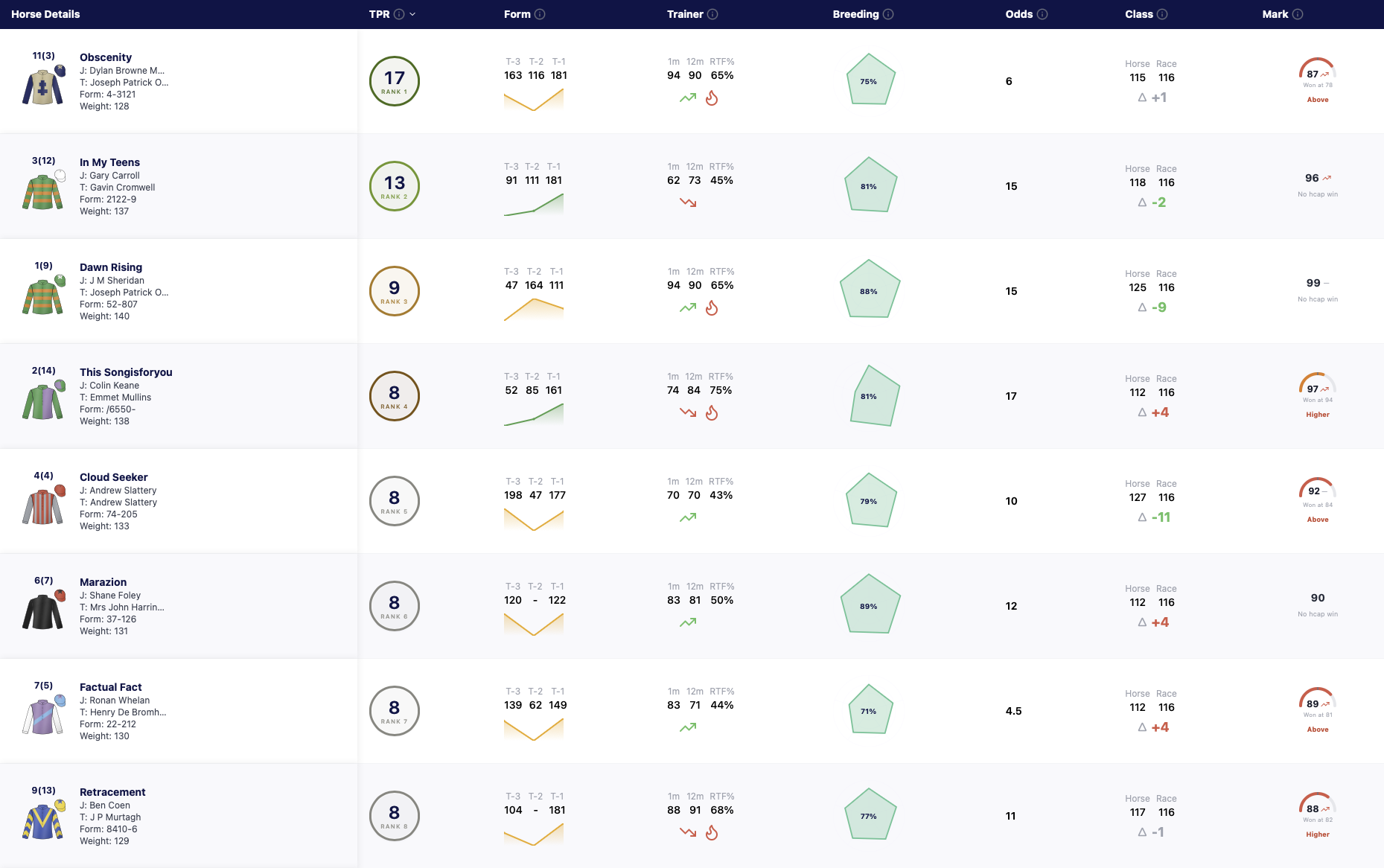Click the info icon beside Odds header
The image size is (1384, 868).
[x=1042, y=14]
